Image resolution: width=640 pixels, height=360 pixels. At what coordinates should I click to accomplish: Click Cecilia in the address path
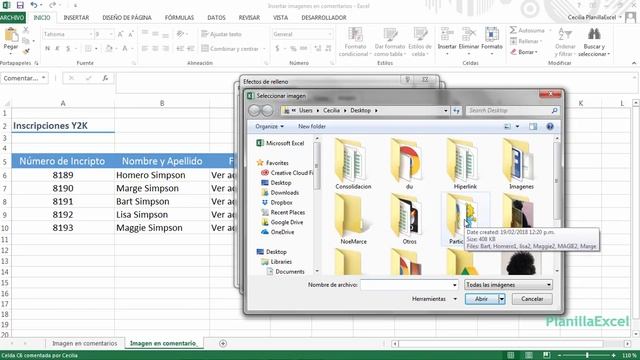pos(331,110)
